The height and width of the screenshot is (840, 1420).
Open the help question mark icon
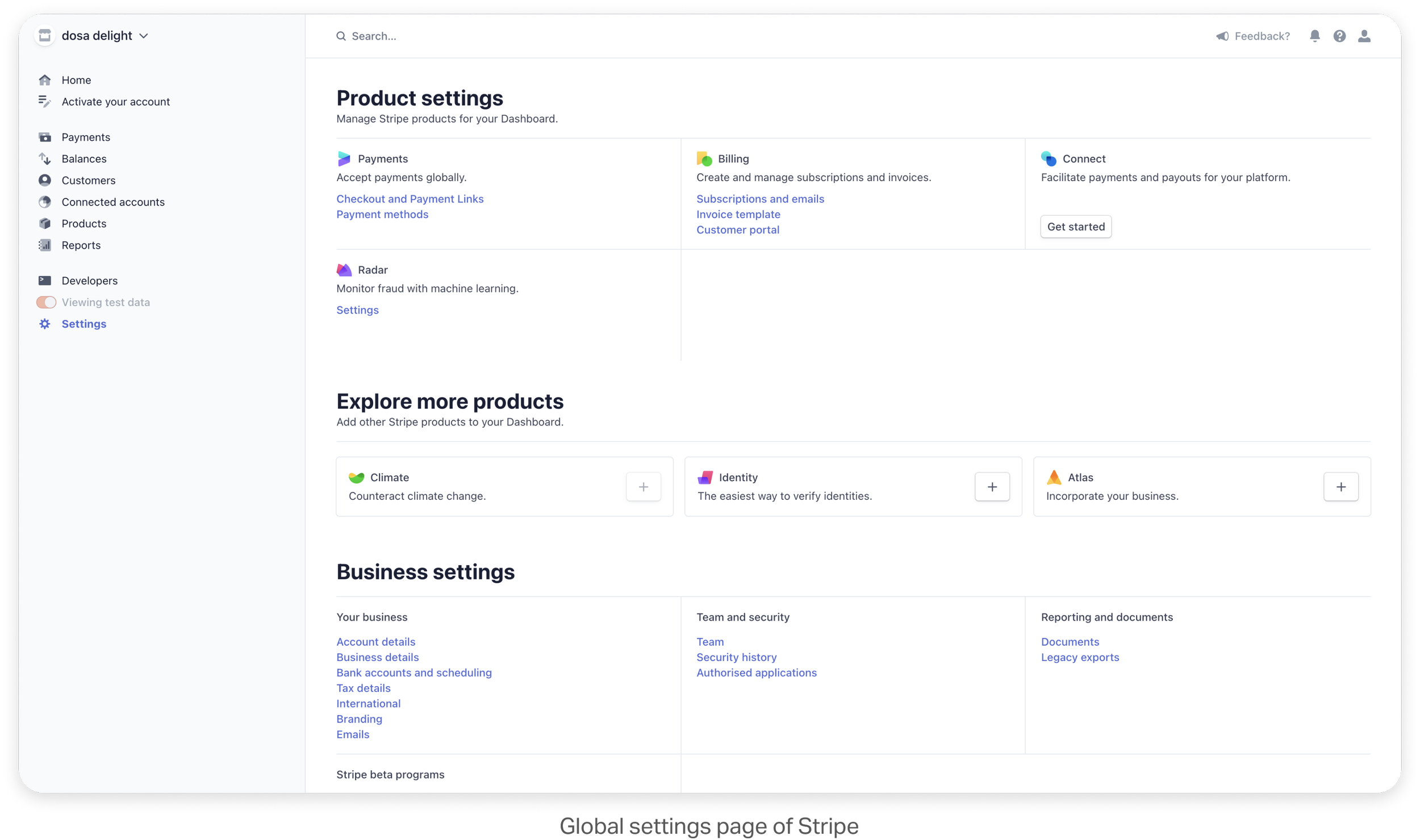pyautogui.click(x=1339, y=36)
